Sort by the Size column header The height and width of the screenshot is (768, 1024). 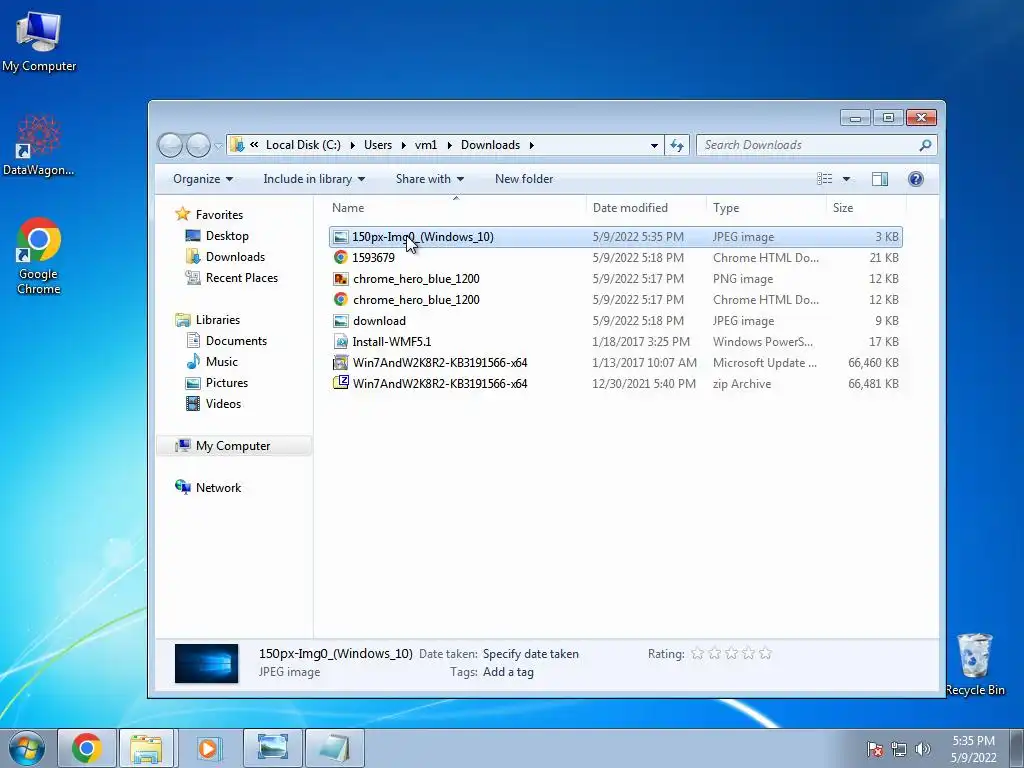866,208
